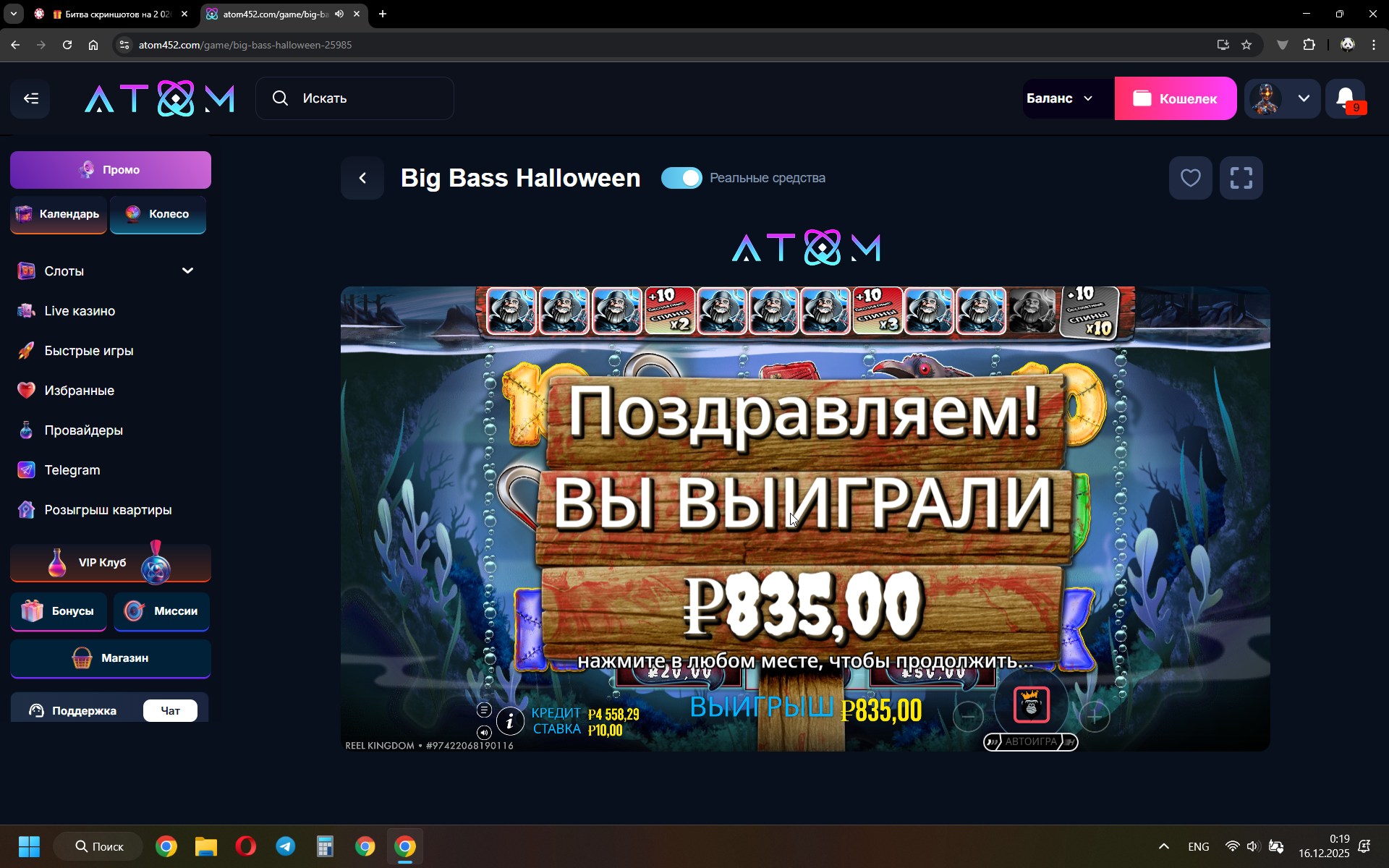The width and height of the screenshot is (1389, 868).
Task: Mute the tab audio indicator
Action: [x=339, y=14]
